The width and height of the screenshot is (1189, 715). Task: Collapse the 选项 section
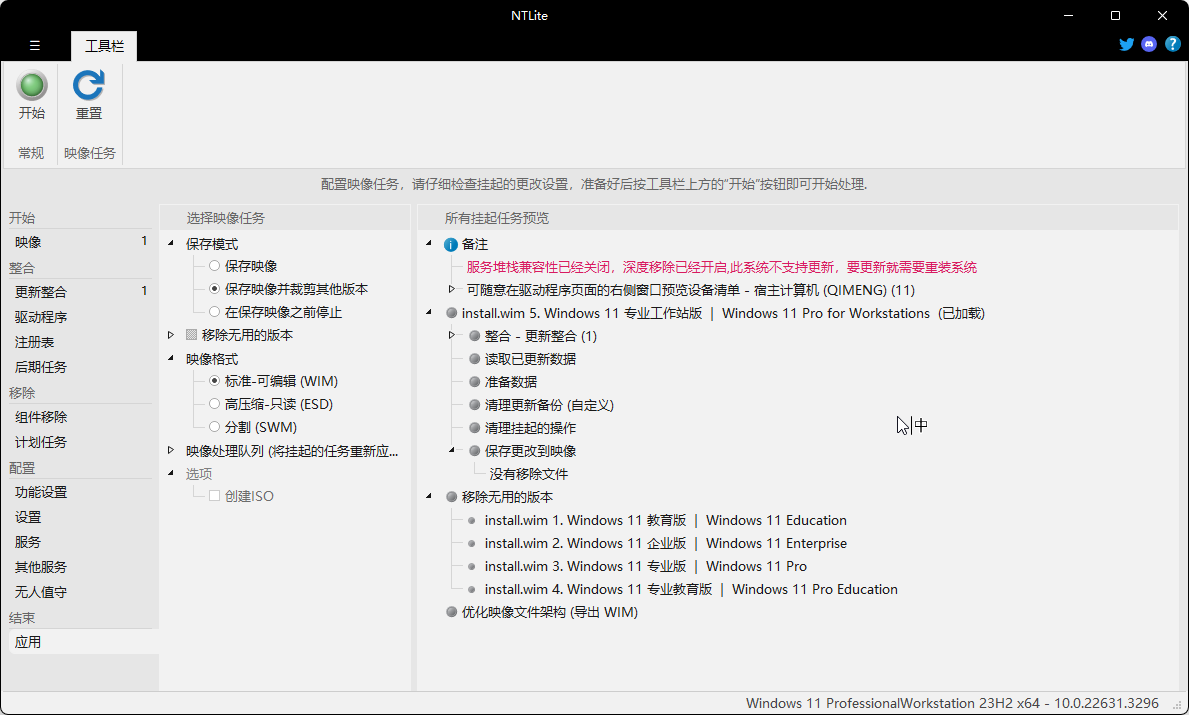pyautogui.click(x=171, y=473)
